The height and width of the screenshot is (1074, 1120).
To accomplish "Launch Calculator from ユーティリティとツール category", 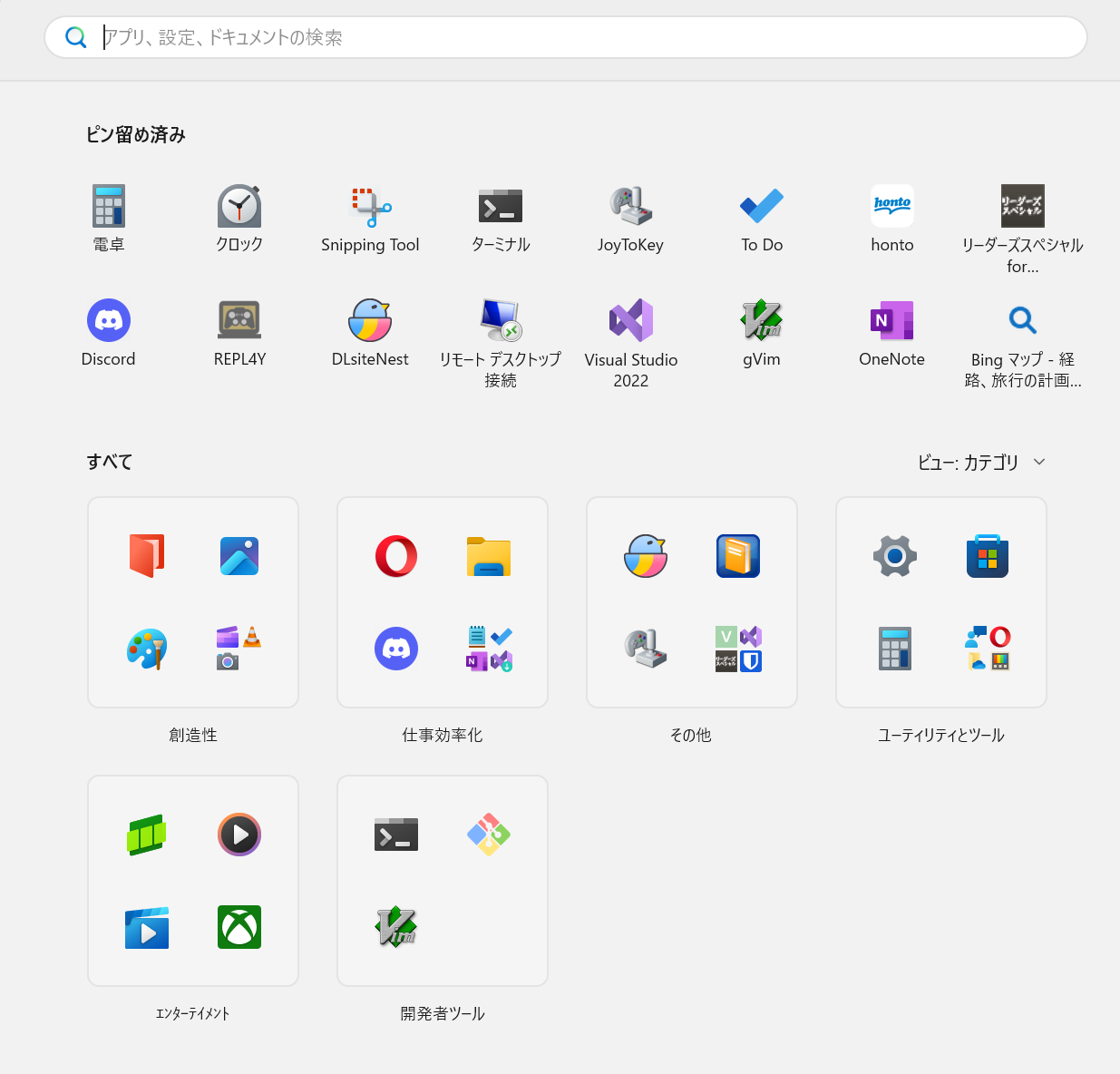I will click(x=895, y=649).
